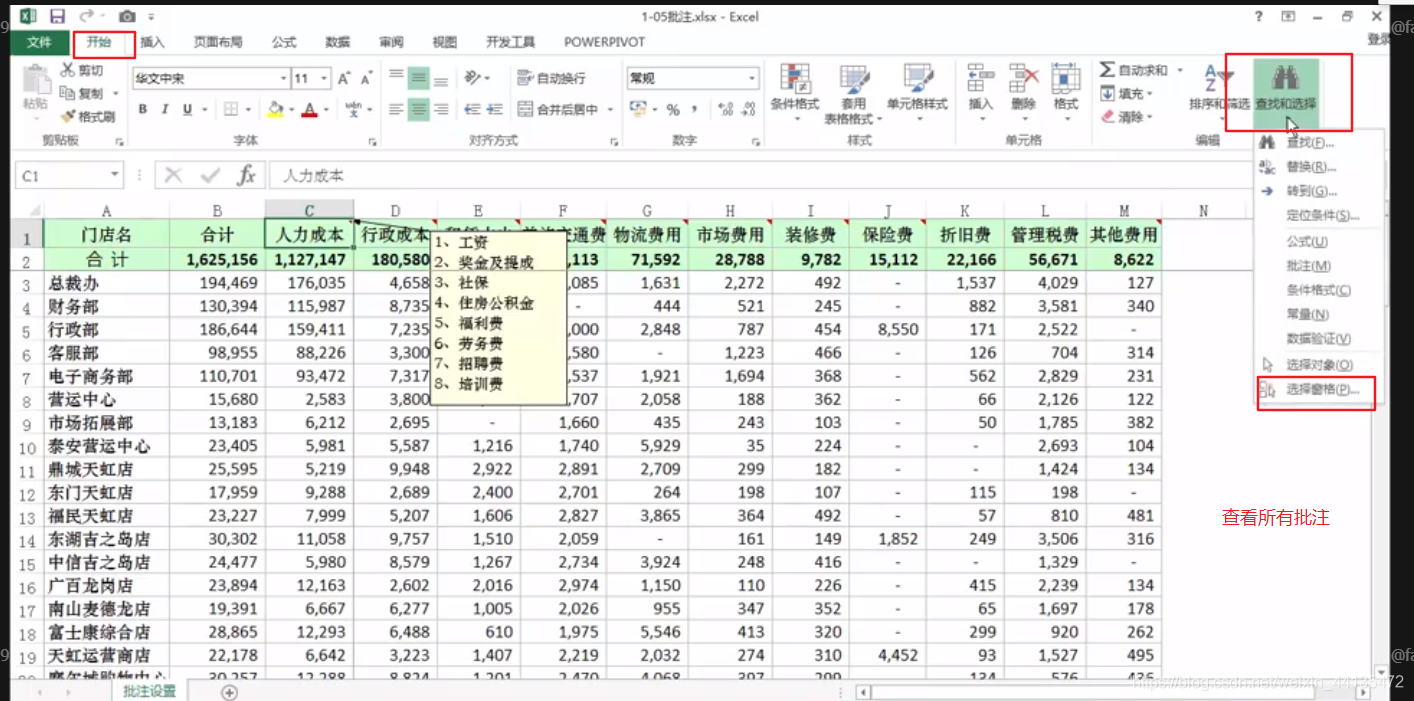The width and height of the screenshot is (1414, 701).
Task: Decrease indent icon
Action: [471, 109]
